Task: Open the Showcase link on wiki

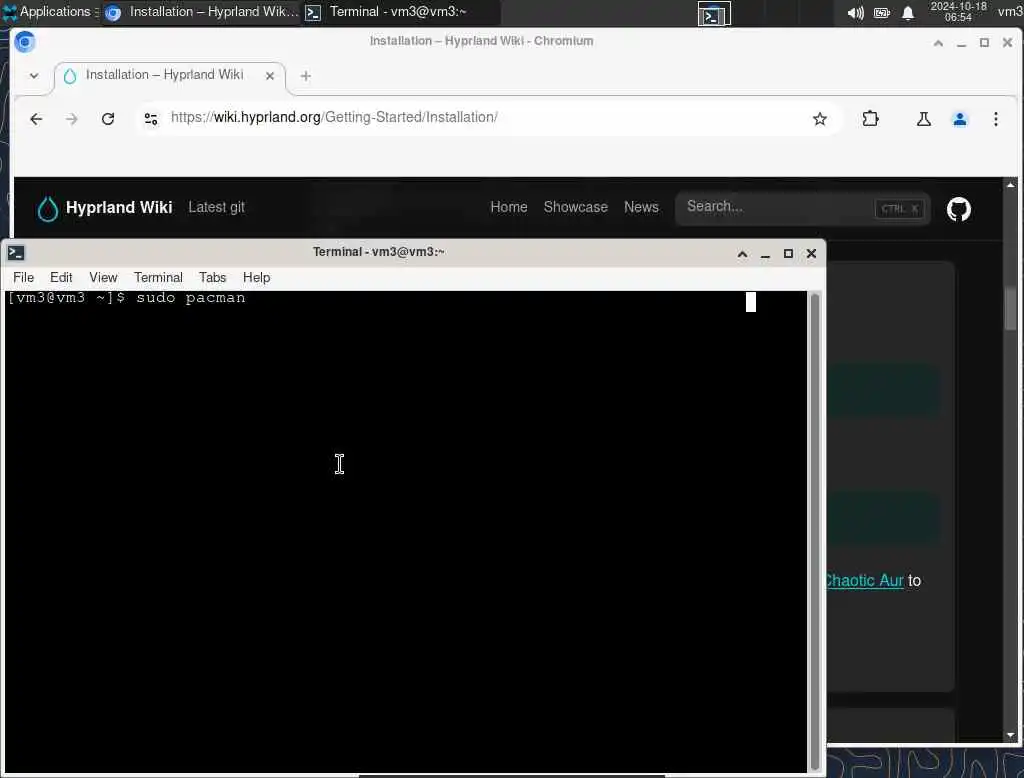Action: pyautogui.click(x=575, y=207)
